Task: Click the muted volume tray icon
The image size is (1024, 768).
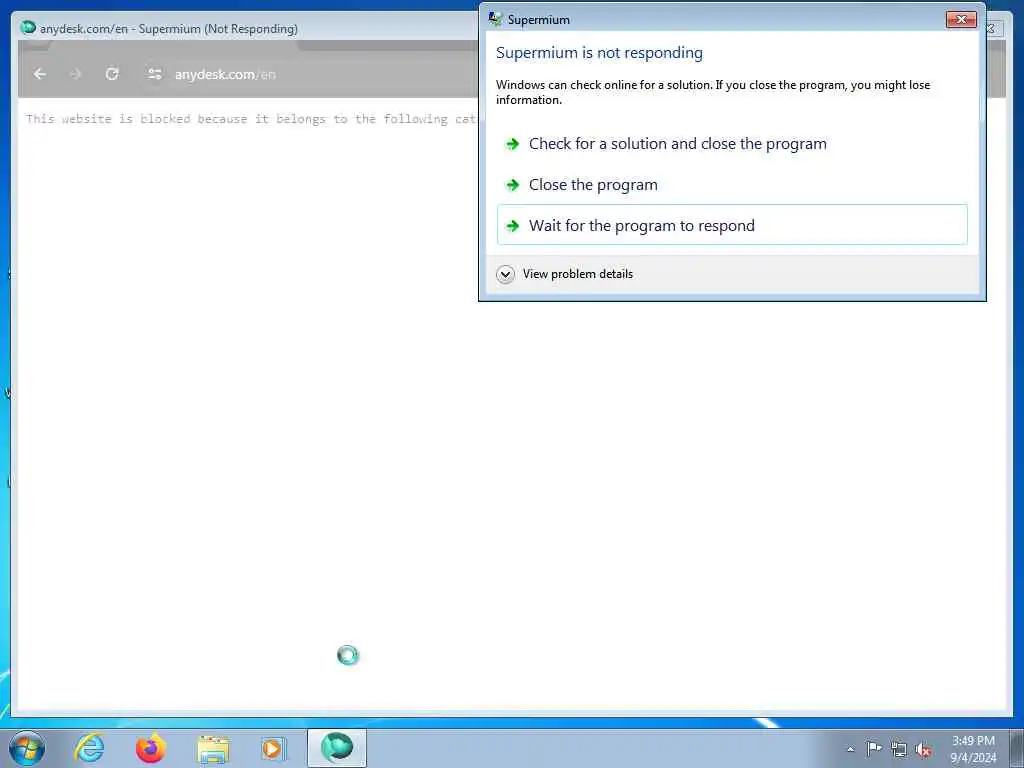Action: point(923,749)
